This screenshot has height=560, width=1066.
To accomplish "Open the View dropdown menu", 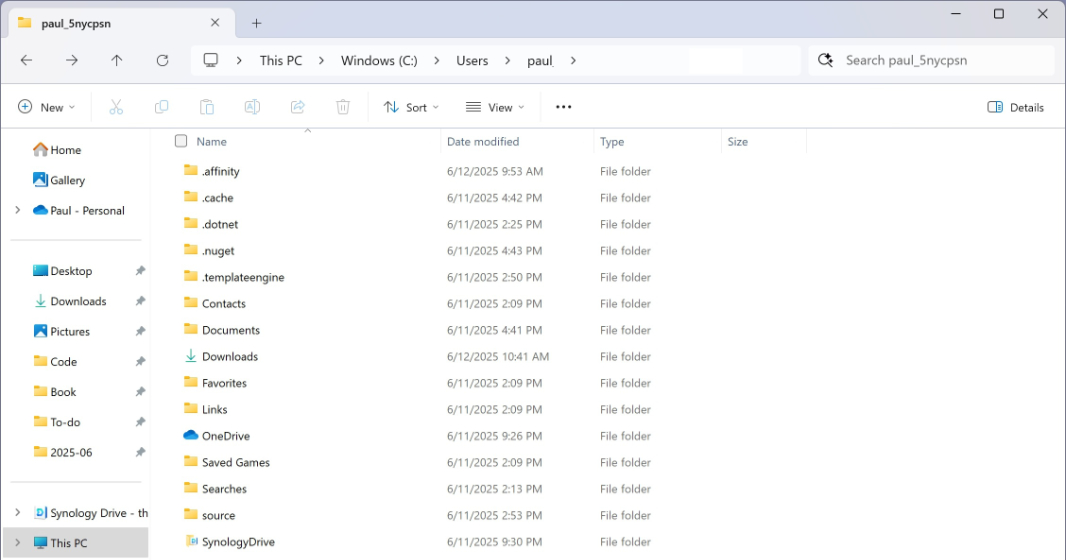I will tap(495, 107).
